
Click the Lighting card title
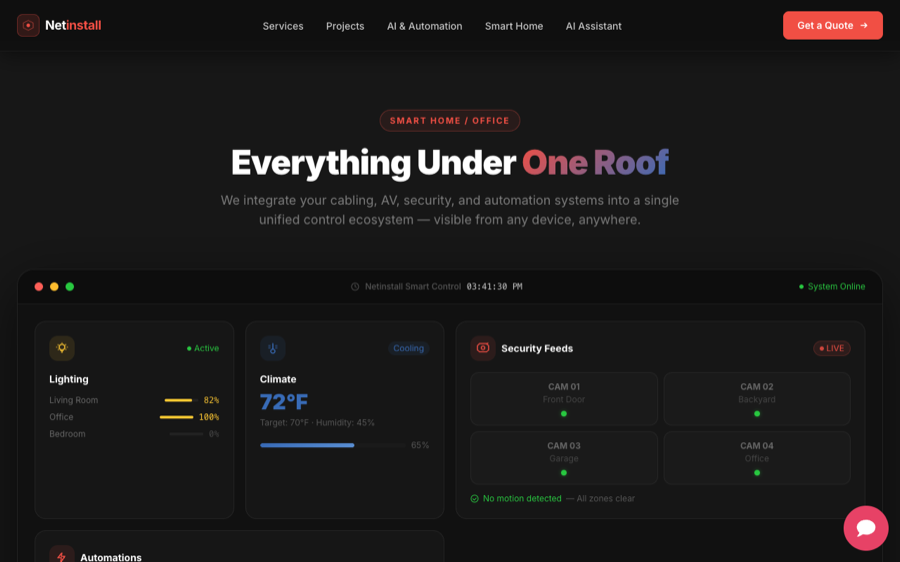pyautogui.click(x=69, y=379)
